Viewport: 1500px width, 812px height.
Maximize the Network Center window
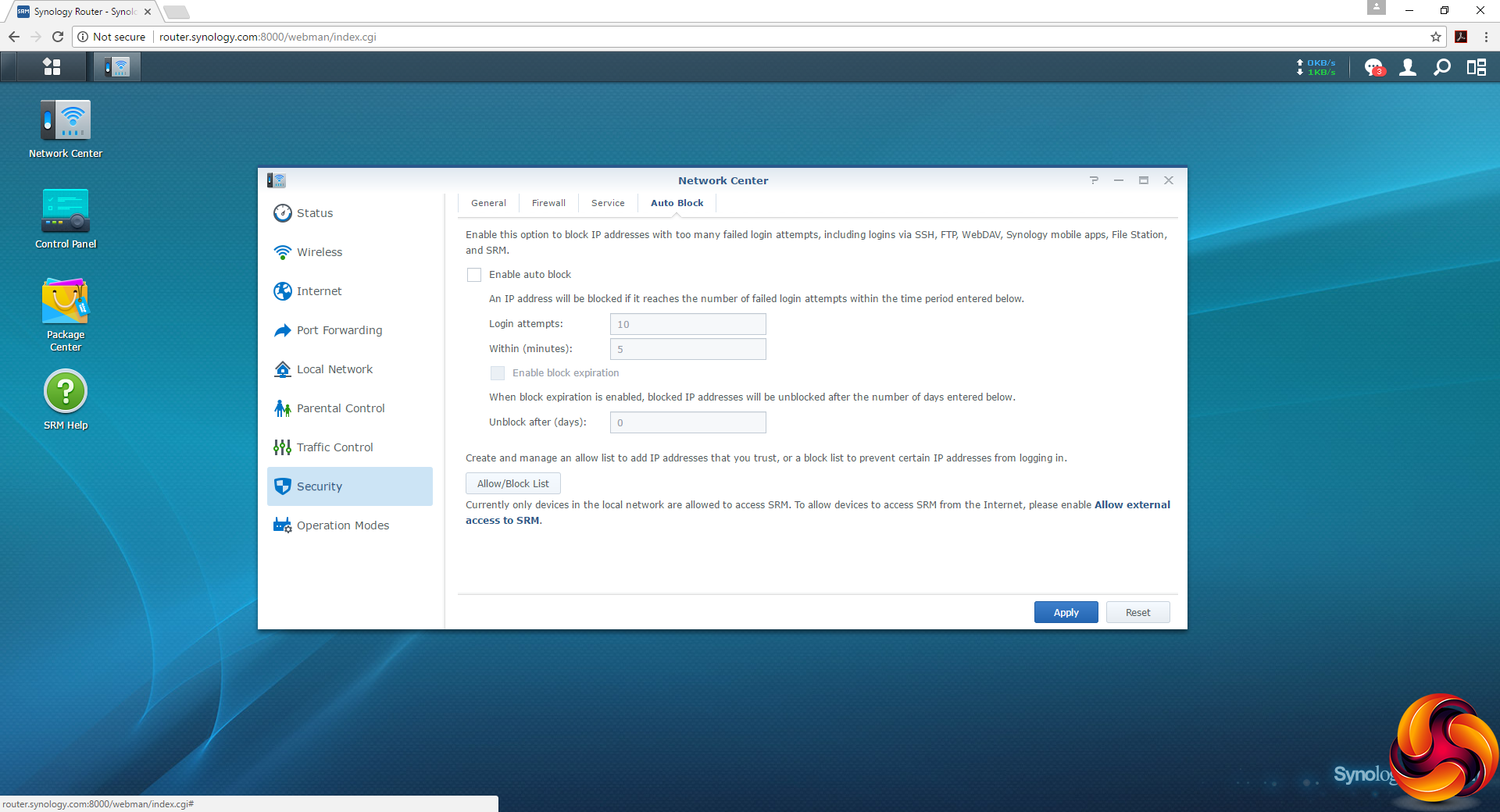(x=1144, y=180)
